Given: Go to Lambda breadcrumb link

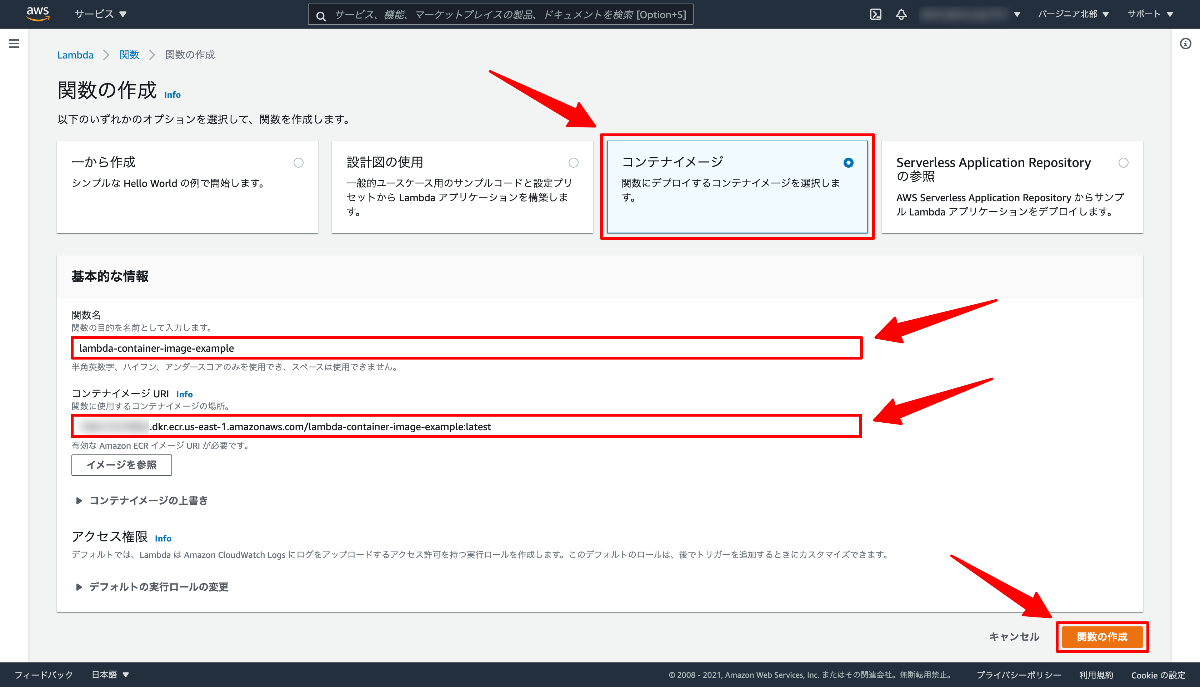Looking at the screenshot, I should point(75,54).
